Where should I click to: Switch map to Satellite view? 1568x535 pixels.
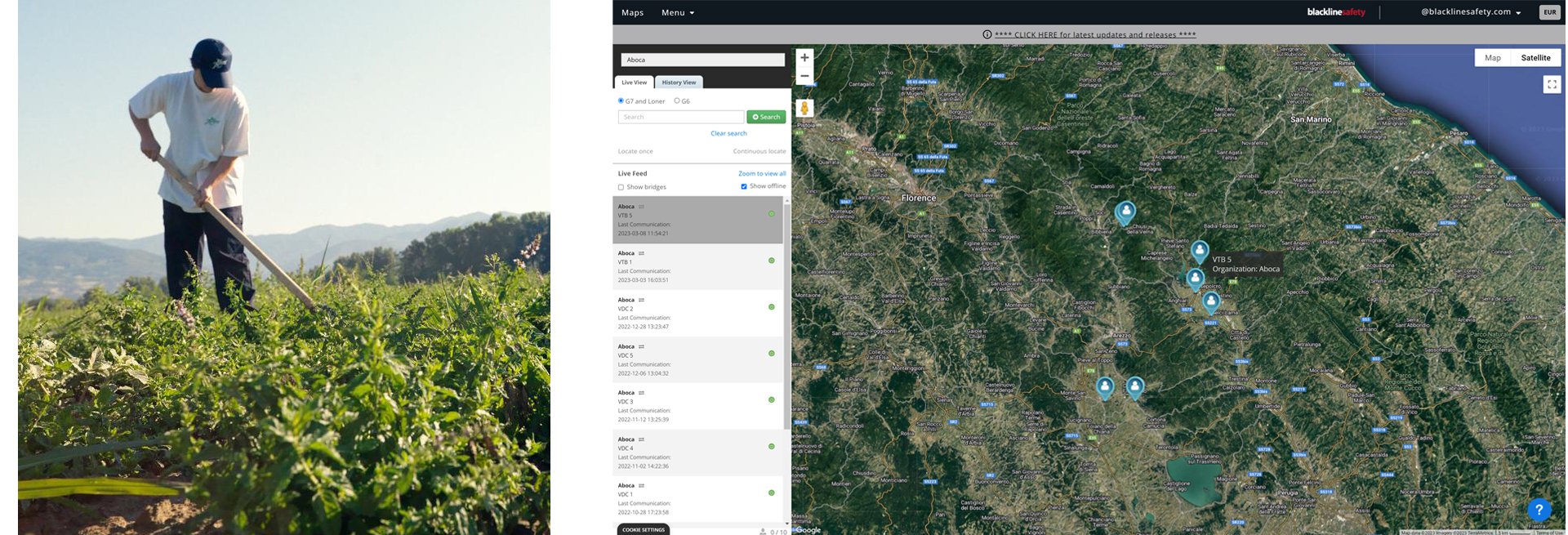pyautogui.click(x=1535, y=58)
